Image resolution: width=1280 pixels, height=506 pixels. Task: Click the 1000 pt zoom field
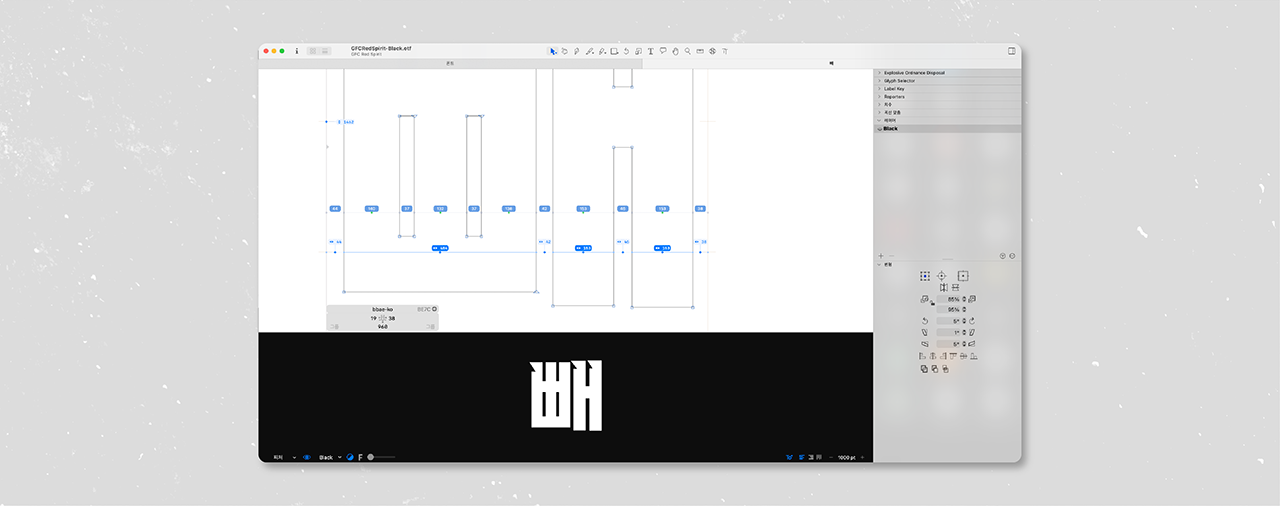pyautogui.click(x=847, y=457)
